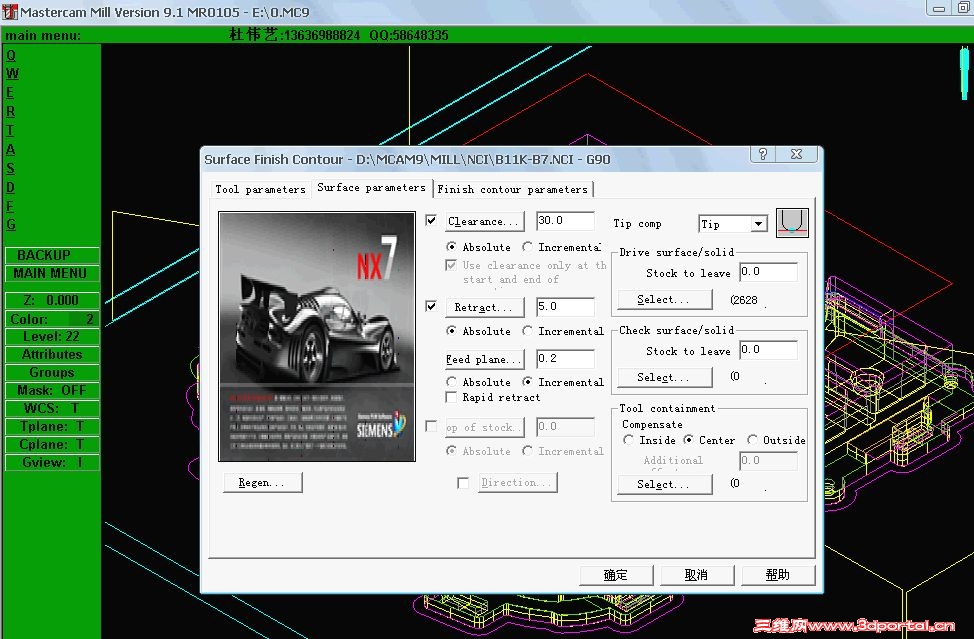Select menu item E
Viewport: 974px width, 639px height.
point(10,93)
